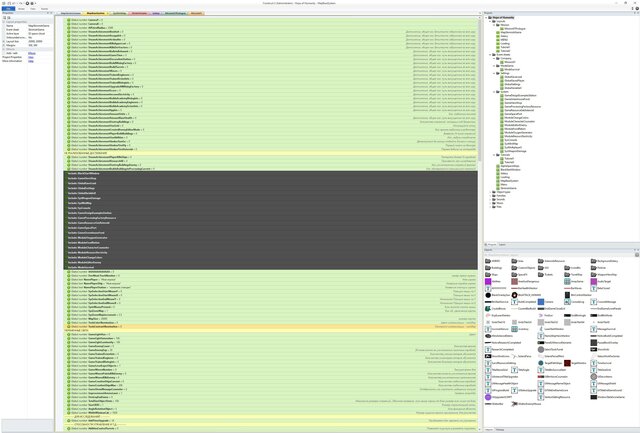Viewport: 640px width, 433px height.
Task: Collapse the Event sheets folder in project tree
Action: [490, 55]
